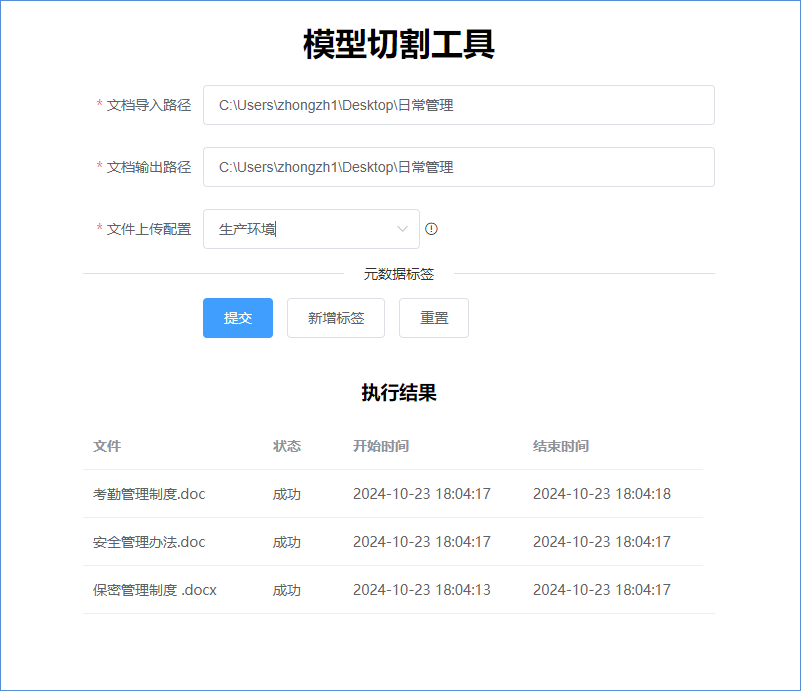Click 成功 status in the 考勤管理制度.doc row
The height and width of the screenshot is (691, 802).
[x=287, y=494]
